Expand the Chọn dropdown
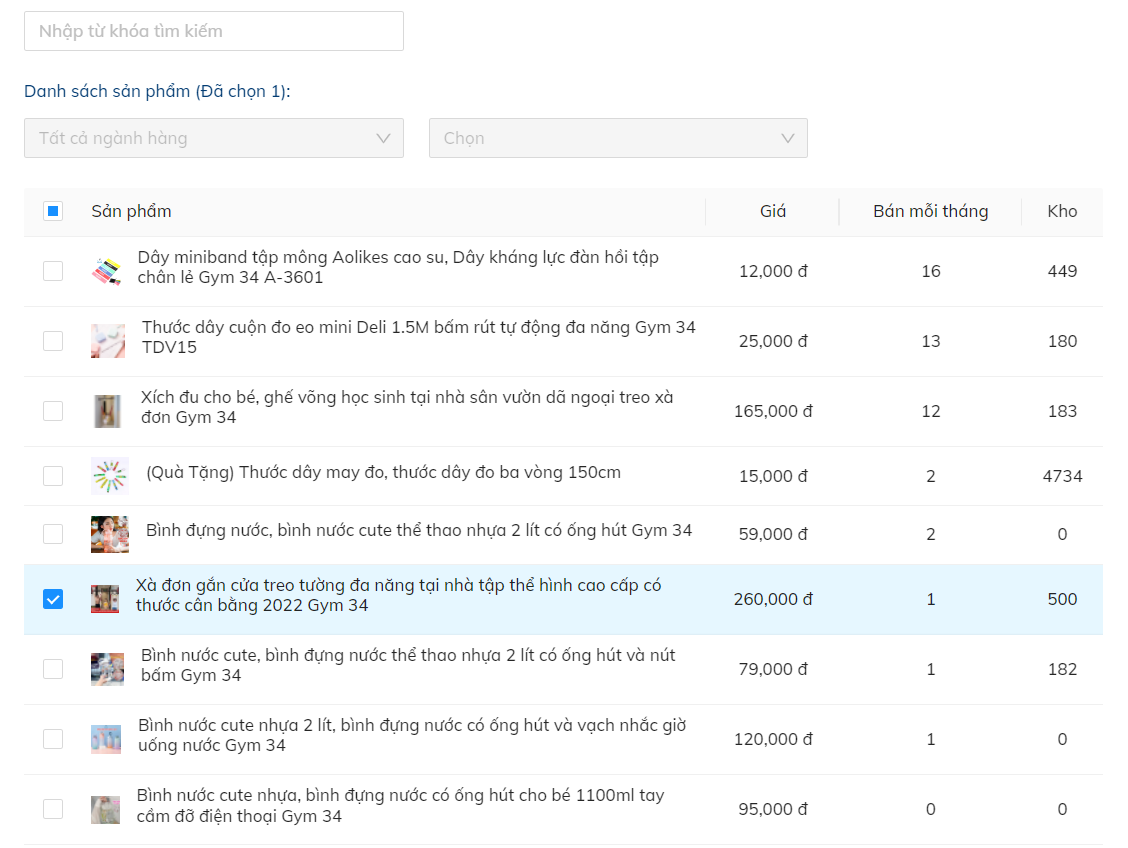1128x848 pixels. click(x=617, y=138)
